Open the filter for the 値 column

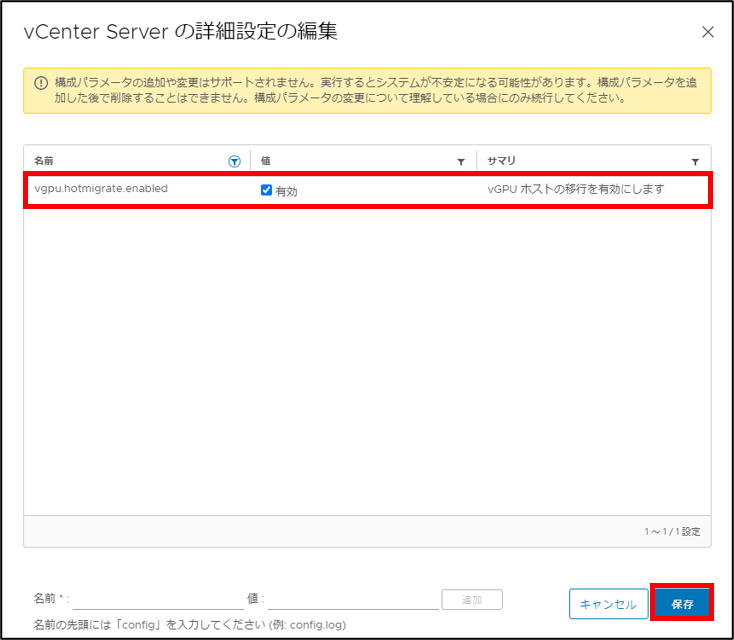click(461, 162)
